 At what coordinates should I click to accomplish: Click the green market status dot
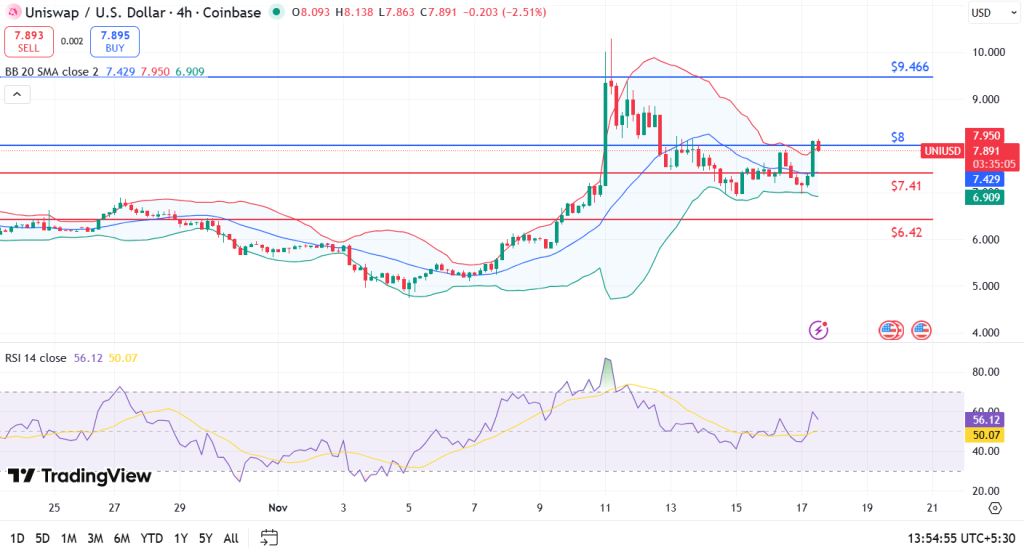click(278, 13)
